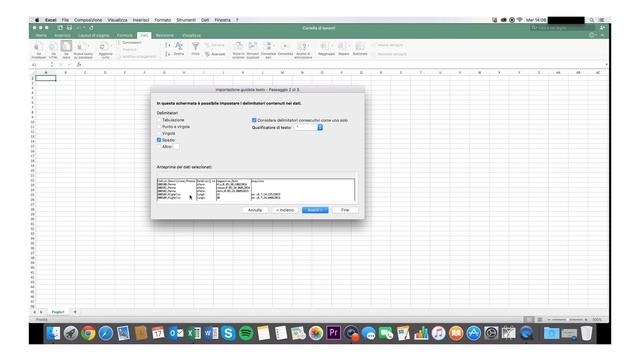Enable the Tabulazione delimiter checkbox
Viewport: 640px width, 360px height.
click(159, 120)
